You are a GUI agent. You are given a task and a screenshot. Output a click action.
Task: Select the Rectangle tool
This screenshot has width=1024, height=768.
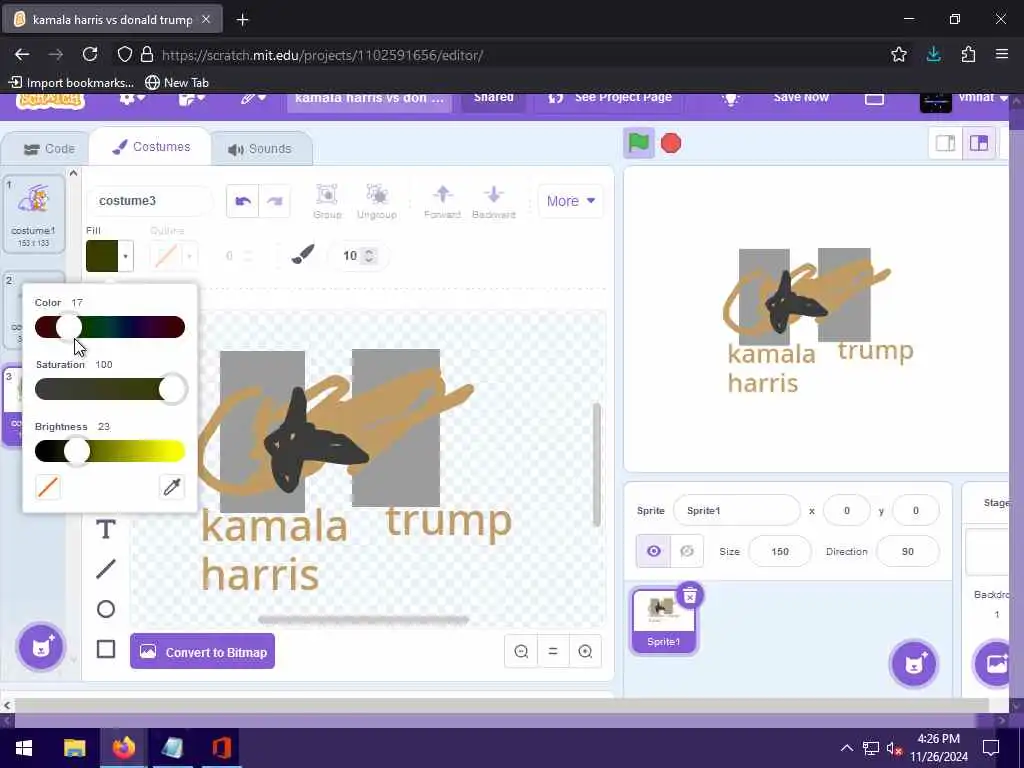[106, 649]
